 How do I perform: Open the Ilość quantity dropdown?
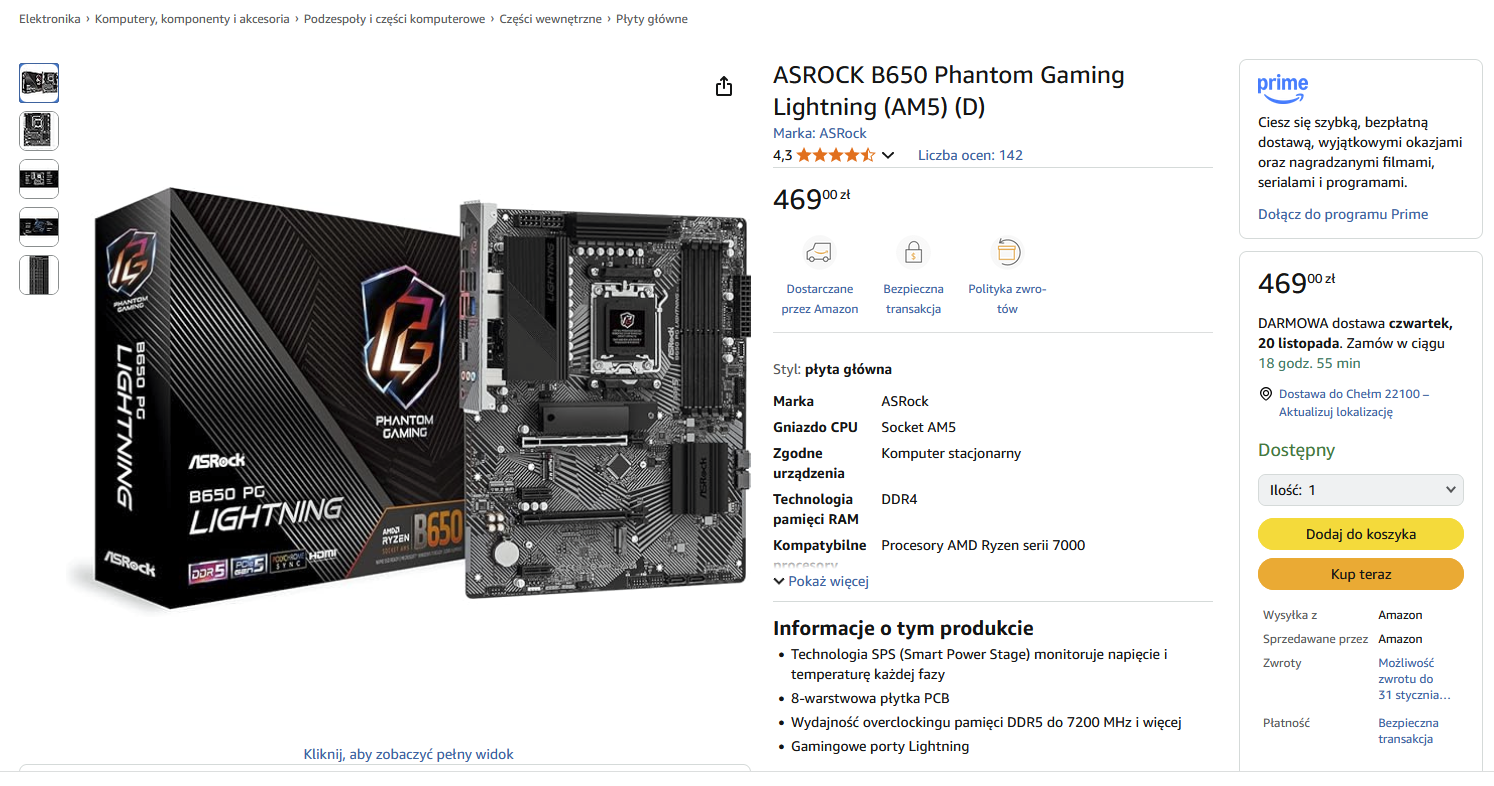click(x=1360, y=490)
